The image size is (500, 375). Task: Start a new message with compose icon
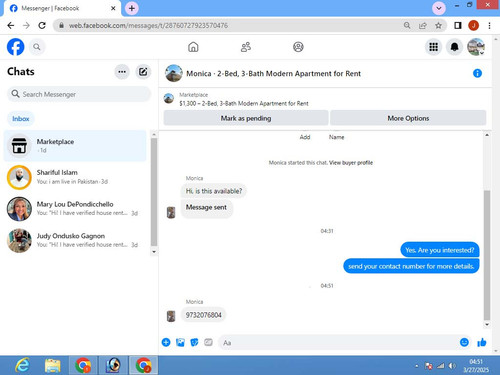click(x=143, y=72)
